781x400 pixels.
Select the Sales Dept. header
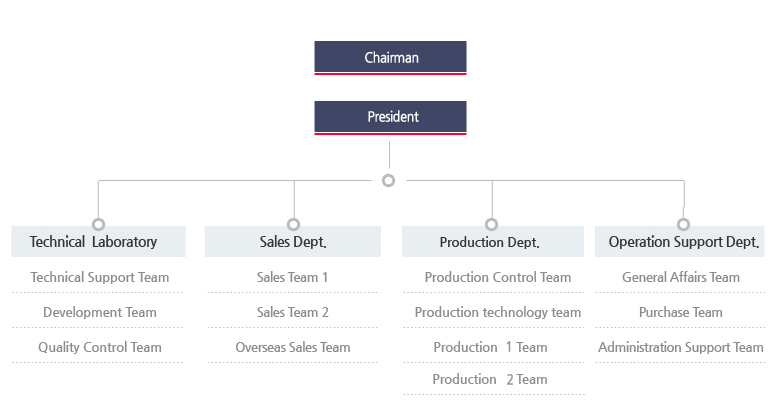pyautogui.click(x=293, y=242)
